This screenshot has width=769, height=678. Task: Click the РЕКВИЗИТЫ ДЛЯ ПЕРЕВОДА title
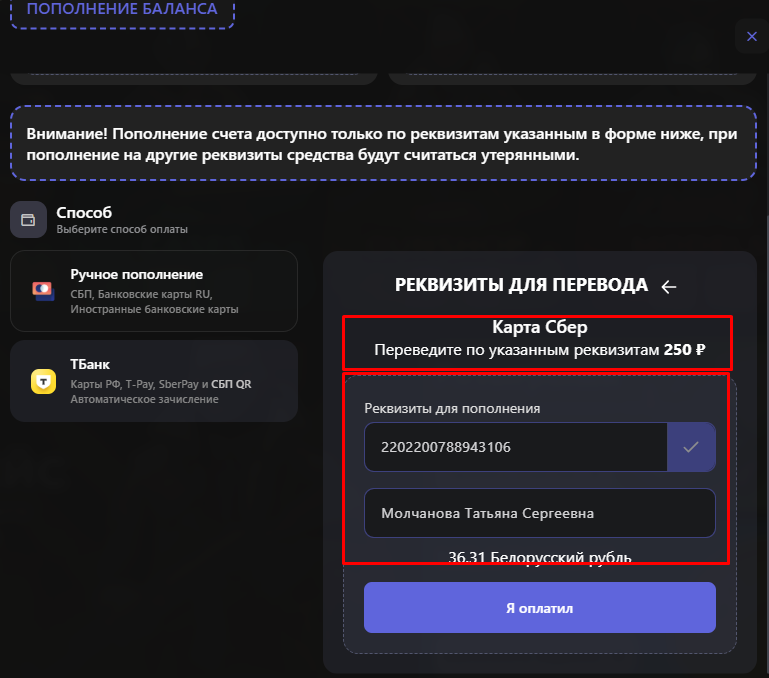pos(521,285)
